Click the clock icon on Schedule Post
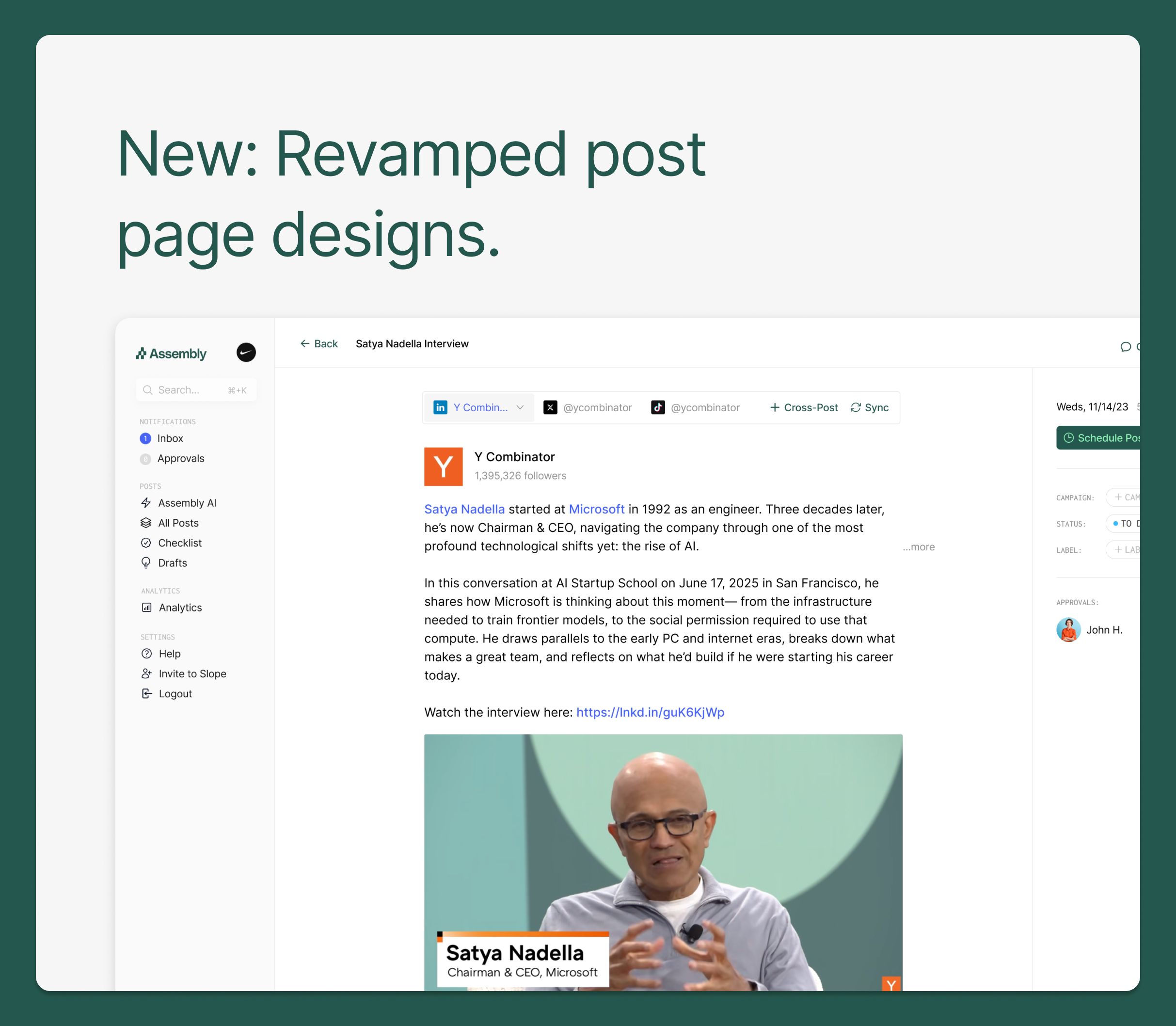The width and height of the screenshot is (1176, 1026). click(1068, 438)
